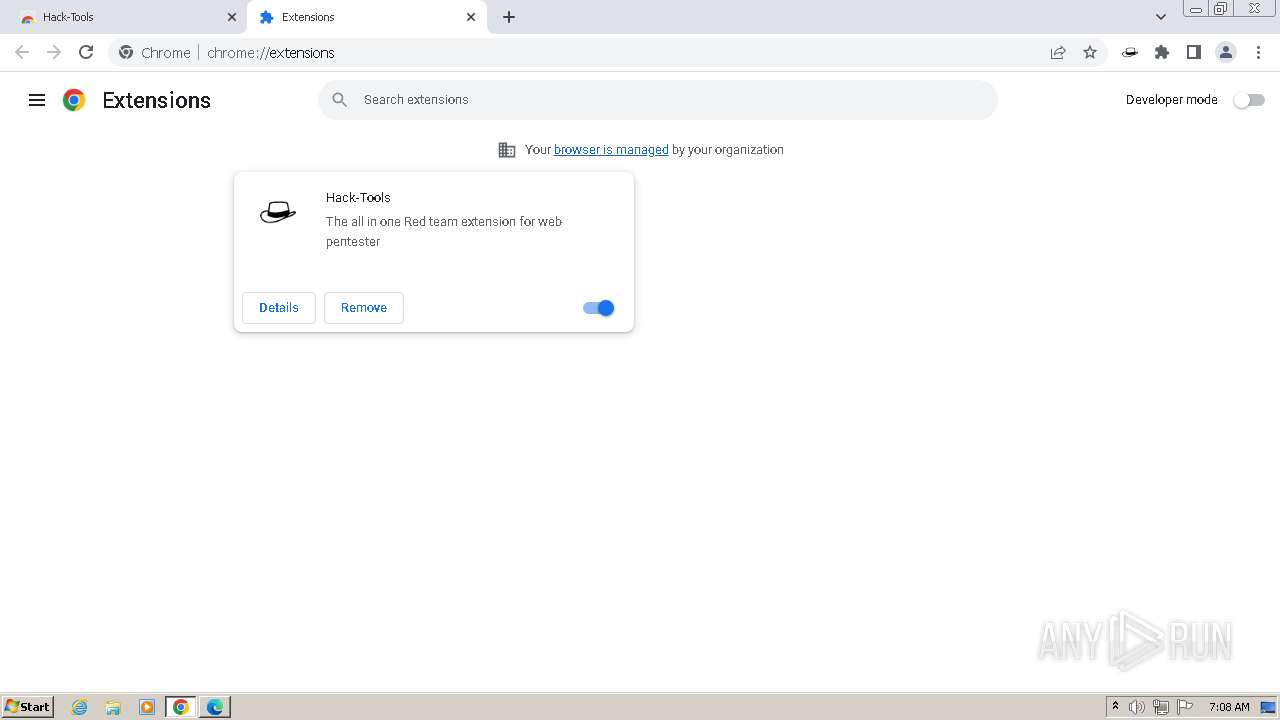Open a new tab with plus button

tap(509, 17)
